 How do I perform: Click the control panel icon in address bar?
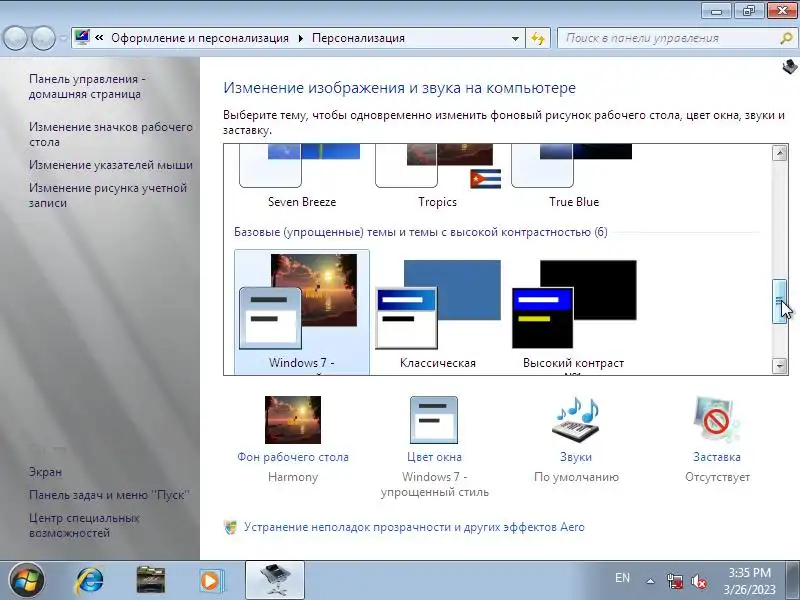coord(82,37)
